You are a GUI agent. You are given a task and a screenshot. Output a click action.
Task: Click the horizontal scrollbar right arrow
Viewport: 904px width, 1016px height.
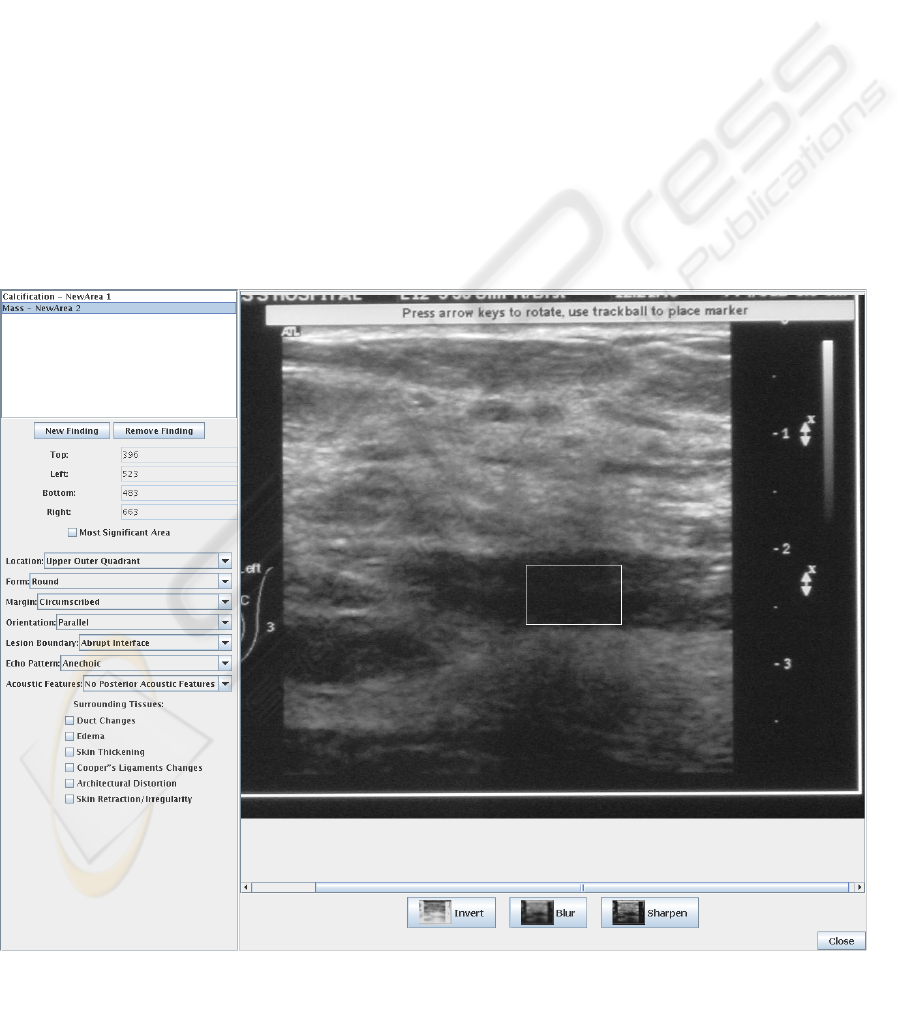[858, 887]
